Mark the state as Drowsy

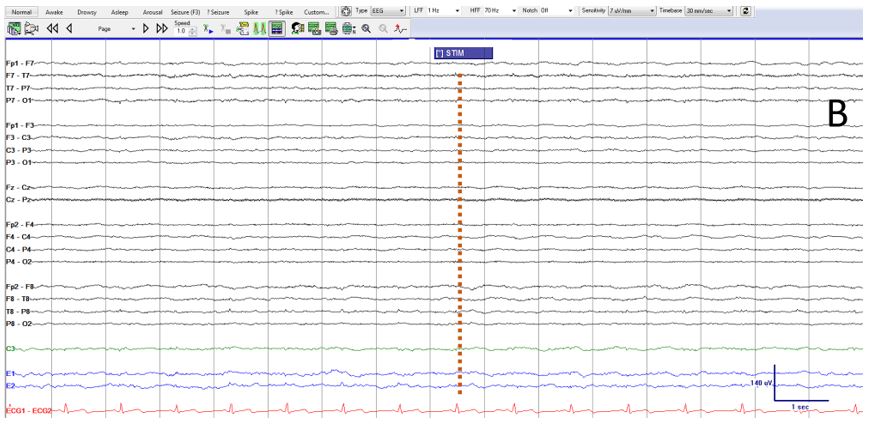[x=87, y=12]
